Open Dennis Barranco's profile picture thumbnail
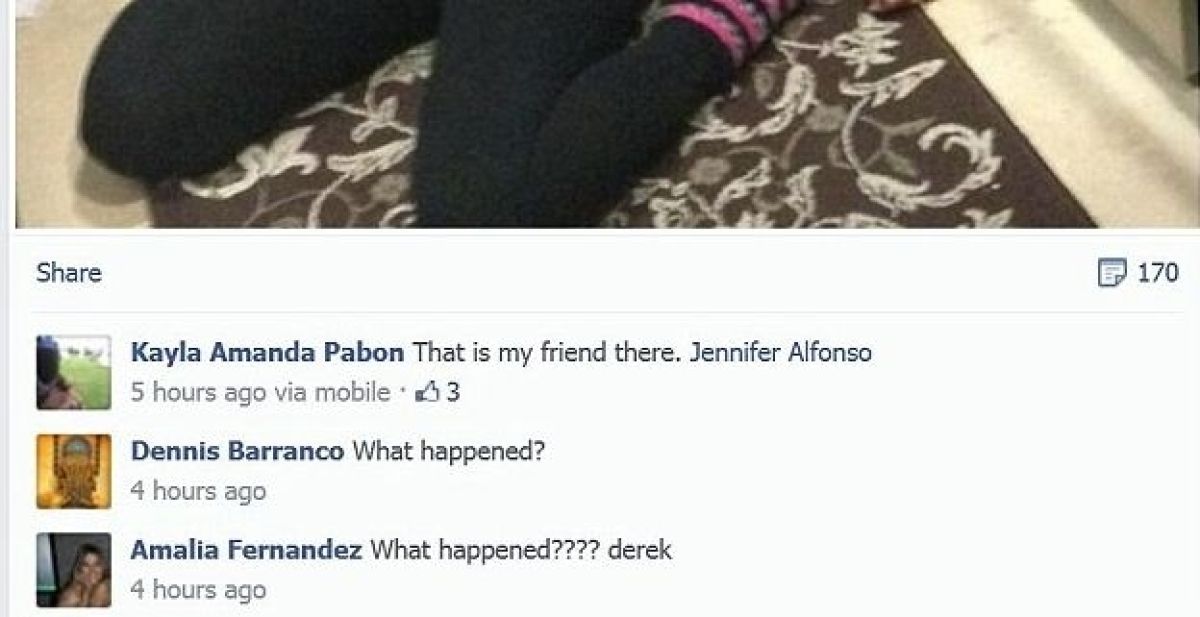The height and width of the screenshot is (617, 1200). [x=74, y=471]
